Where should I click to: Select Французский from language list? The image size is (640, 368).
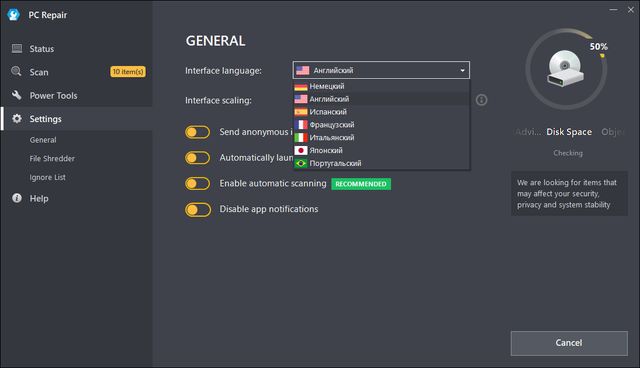tap(382, 125)
